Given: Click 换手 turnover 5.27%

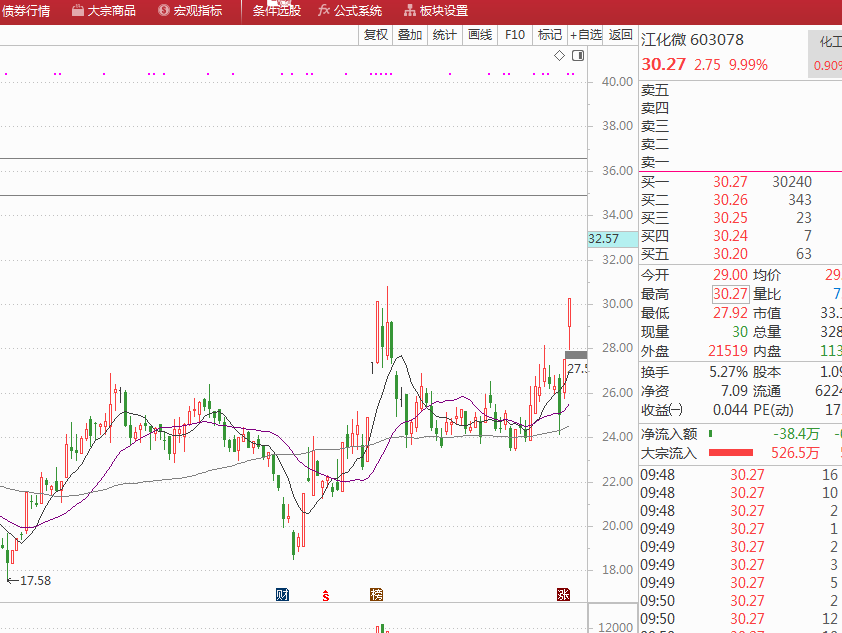Looking at the screenshot, I should pyautogui.click(x=728, y=372).
